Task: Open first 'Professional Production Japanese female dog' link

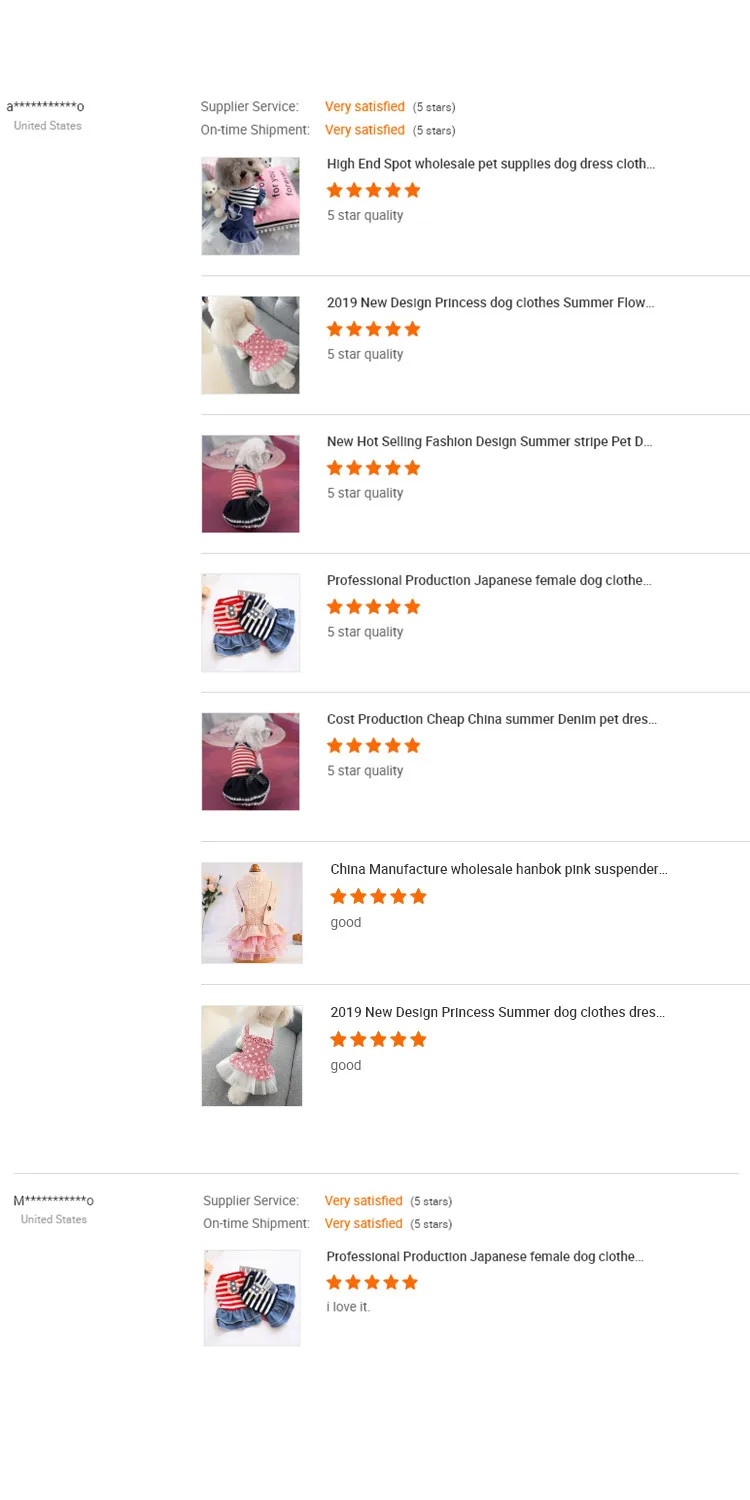Action: (489, 581)
